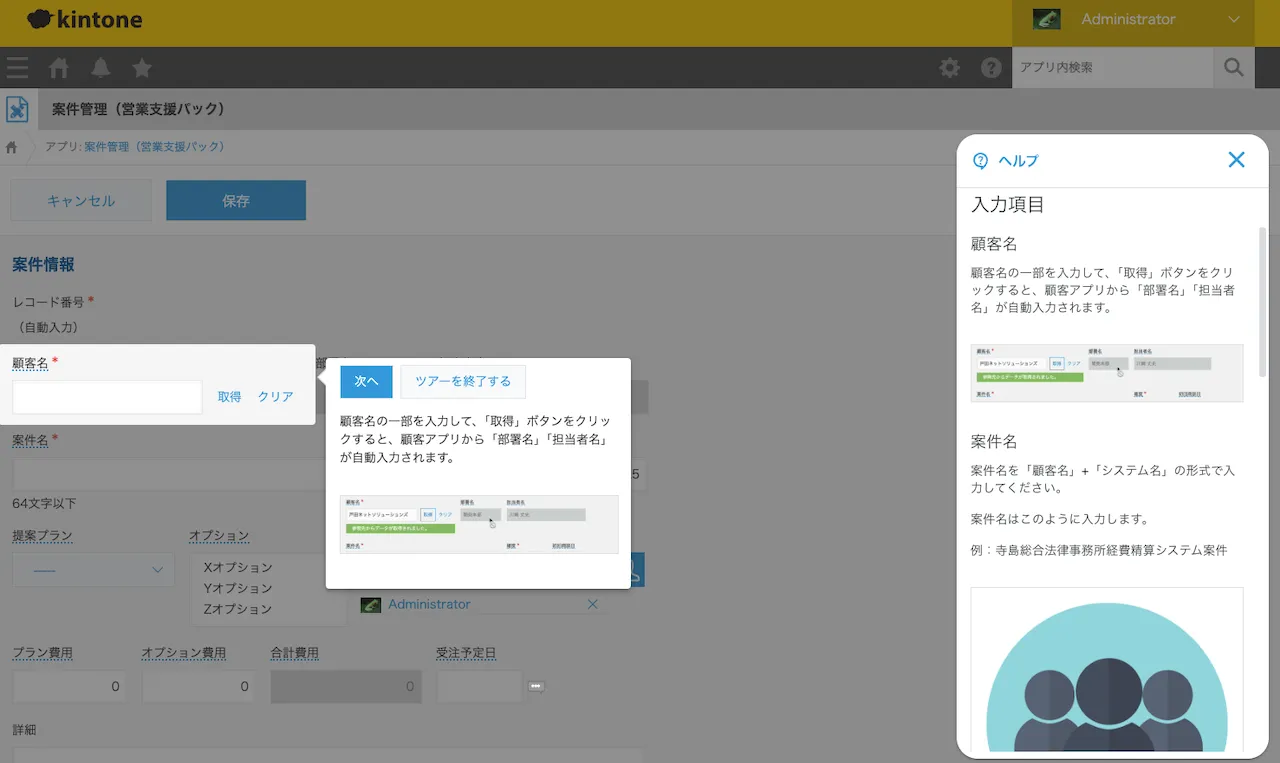
Task: Open 案件管理（営業支援パック） breadcrumb link
Action: point(154,146)
